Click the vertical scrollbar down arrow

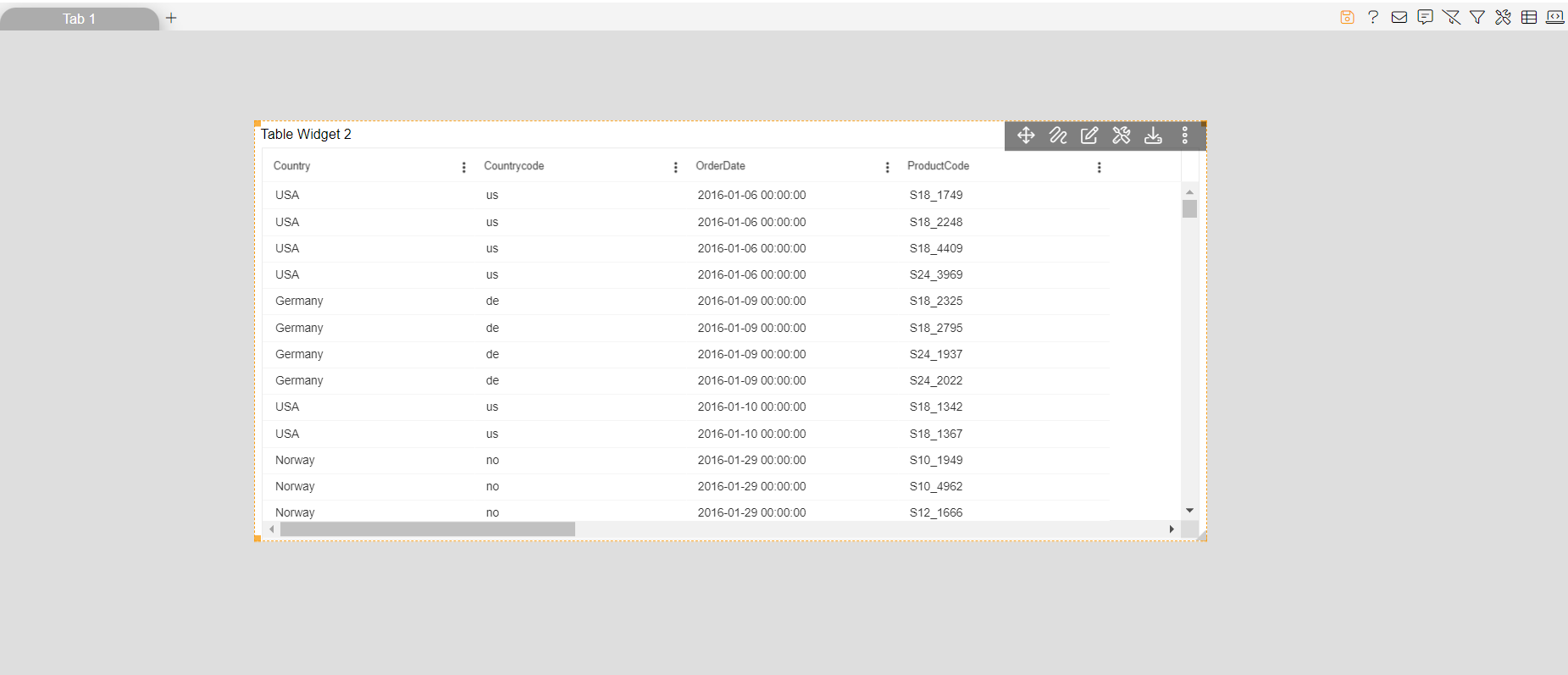click(x=1189, y=510)
